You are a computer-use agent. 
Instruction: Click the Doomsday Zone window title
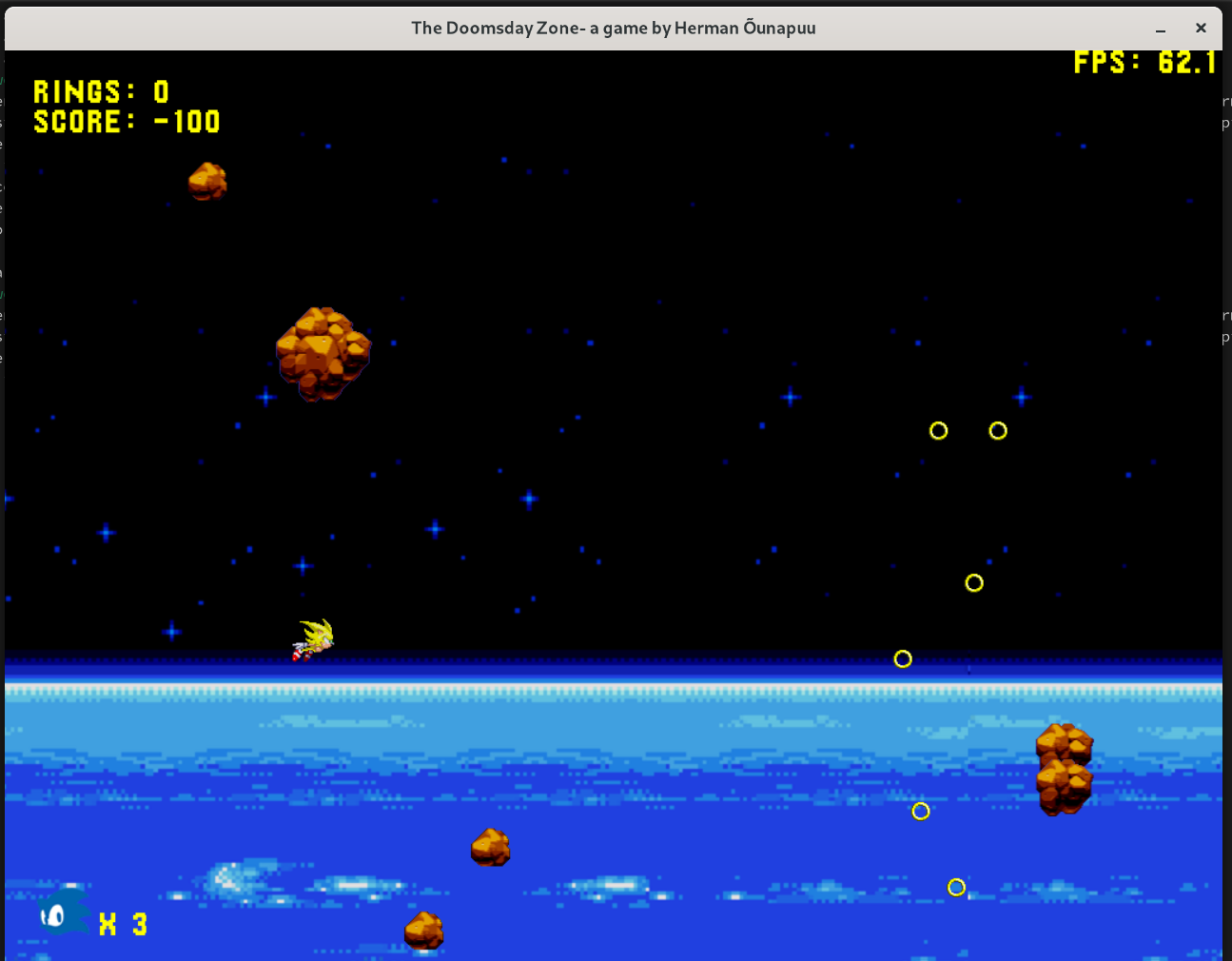coord(614,28)
